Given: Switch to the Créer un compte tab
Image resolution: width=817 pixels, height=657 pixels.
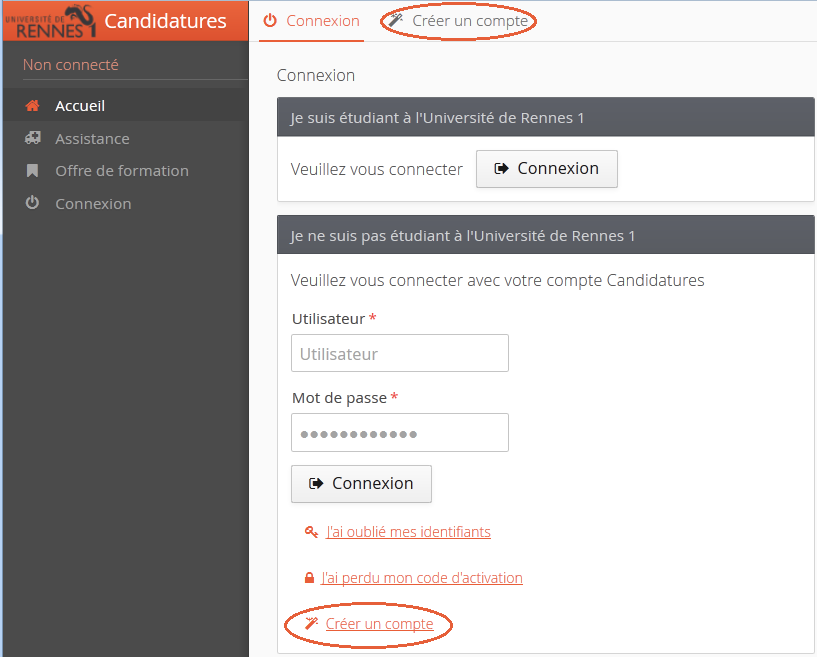Looking at the screenshot, I should (469, 21).
